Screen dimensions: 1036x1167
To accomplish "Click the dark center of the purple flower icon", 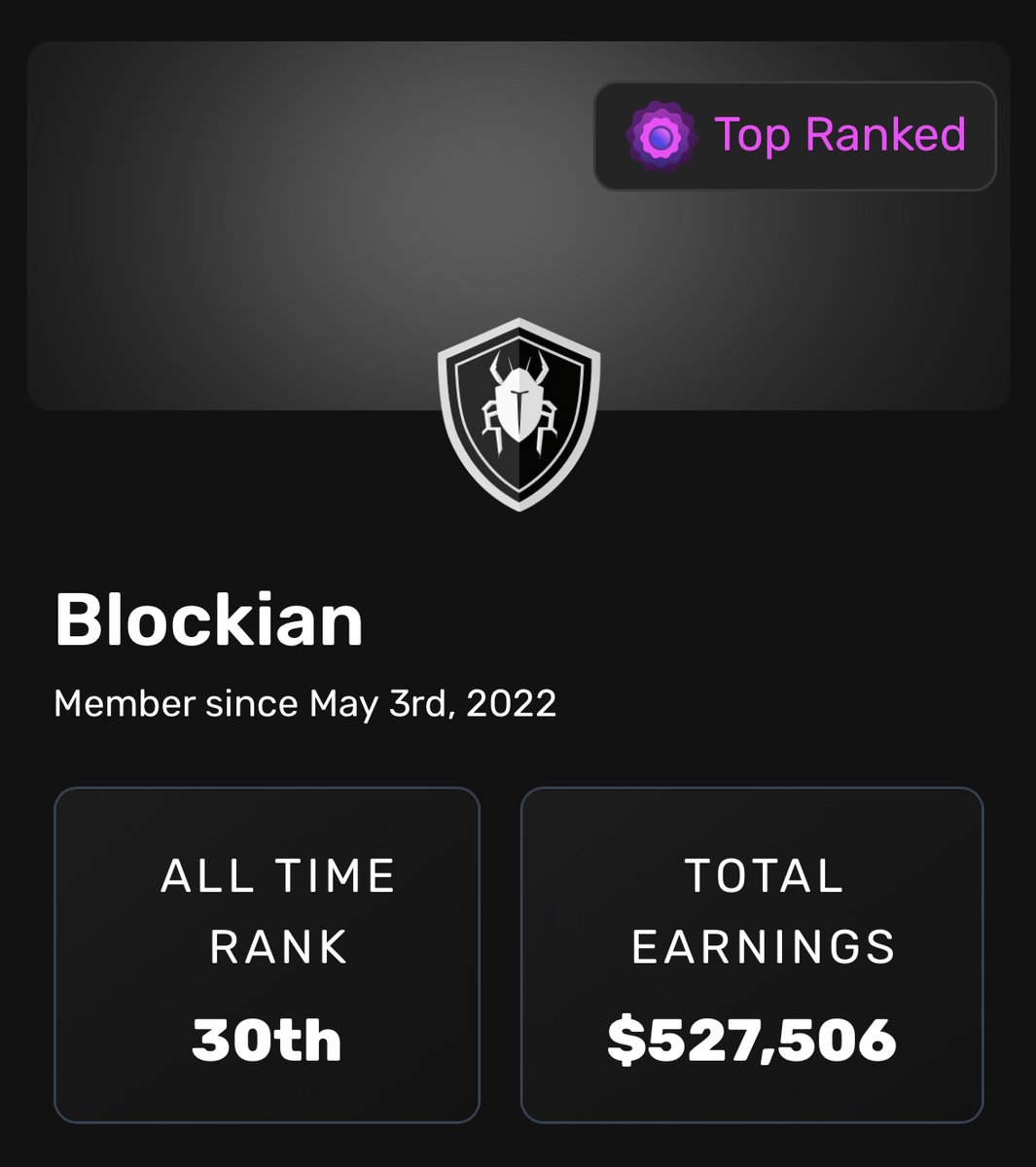I will click(661, 136).
